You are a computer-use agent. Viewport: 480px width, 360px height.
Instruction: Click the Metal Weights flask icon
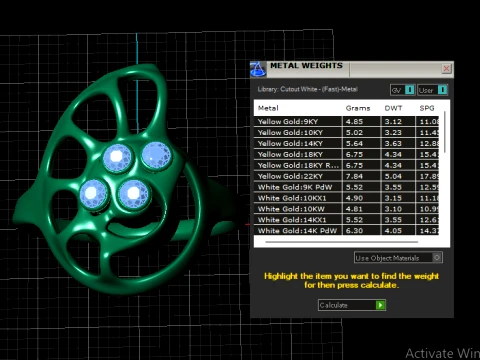(x=258, y=69)
